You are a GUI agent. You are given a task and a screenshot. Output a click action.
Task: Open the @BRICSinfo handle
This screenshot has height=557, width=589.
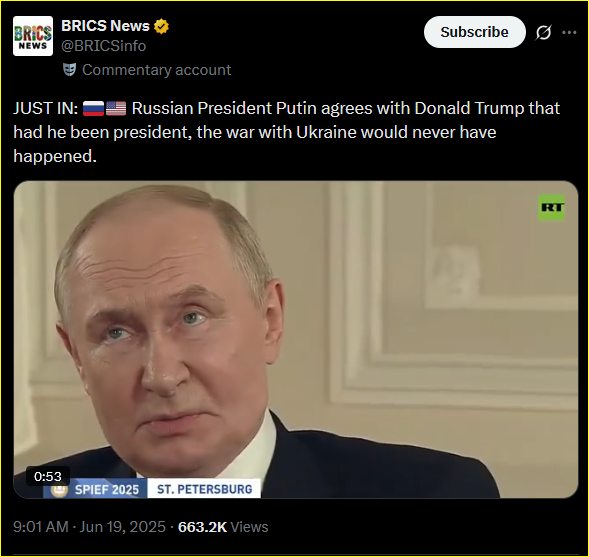coord(104,46)
